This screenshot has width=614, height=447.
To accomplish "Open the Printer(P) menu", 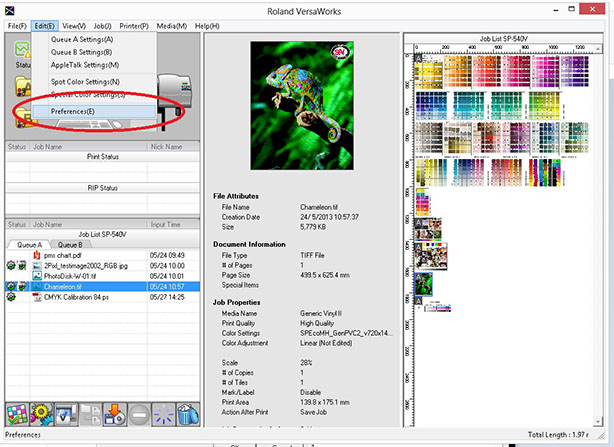I will pos(128,24).
